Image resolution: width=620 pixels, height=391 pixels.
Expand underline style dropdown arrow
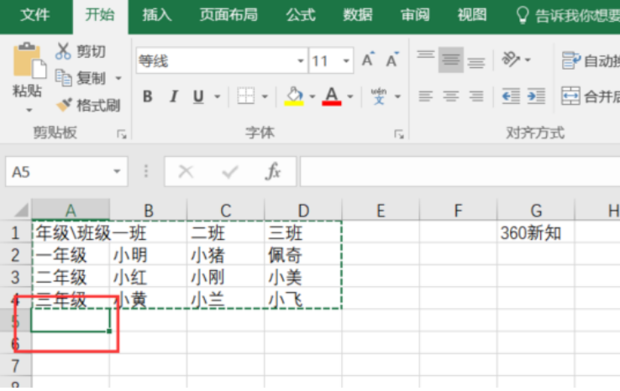pos(217,96)
